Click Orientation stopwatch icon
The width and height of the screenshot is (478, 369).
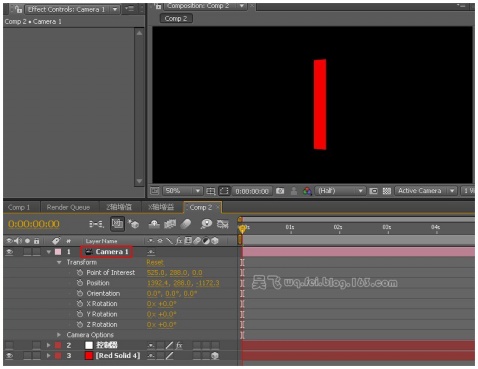pyautogui.click(x=80, y=293)
